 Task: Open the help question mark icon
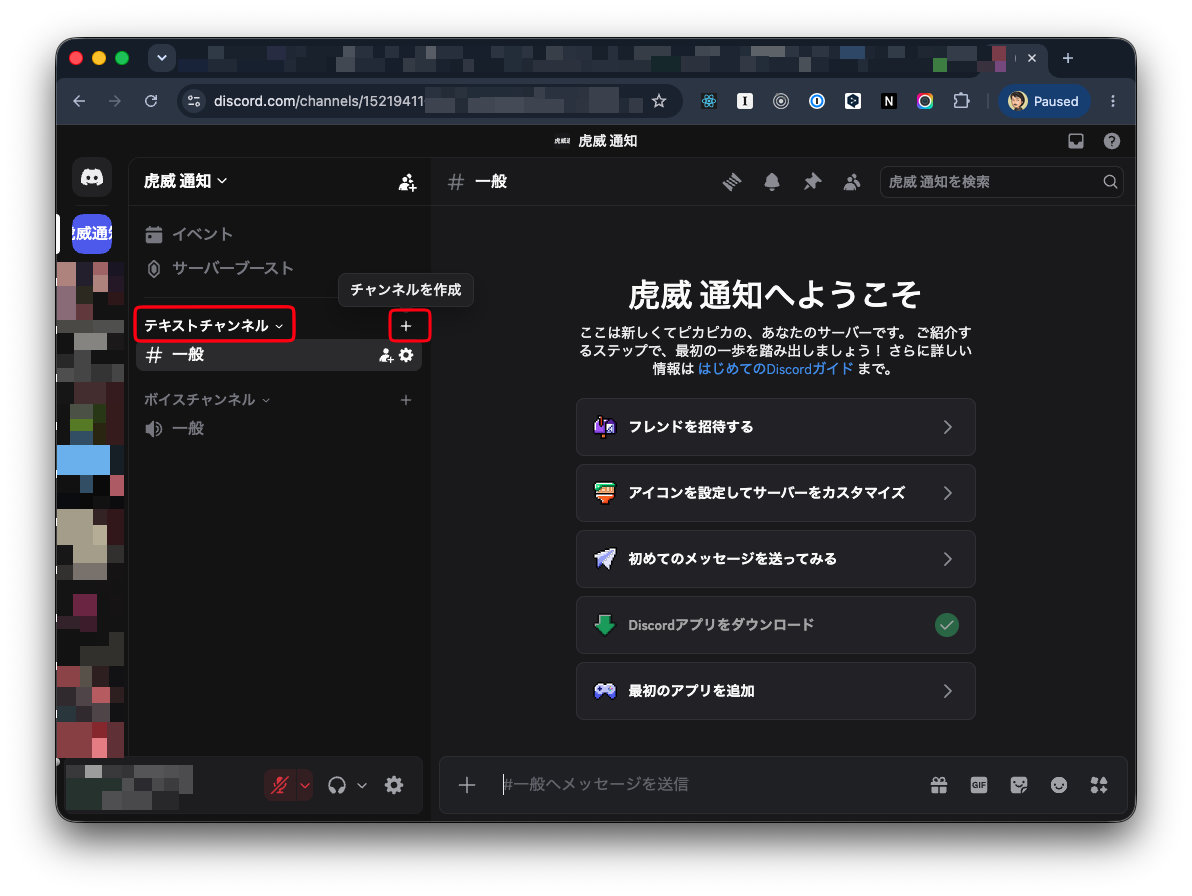point(1111,141)
